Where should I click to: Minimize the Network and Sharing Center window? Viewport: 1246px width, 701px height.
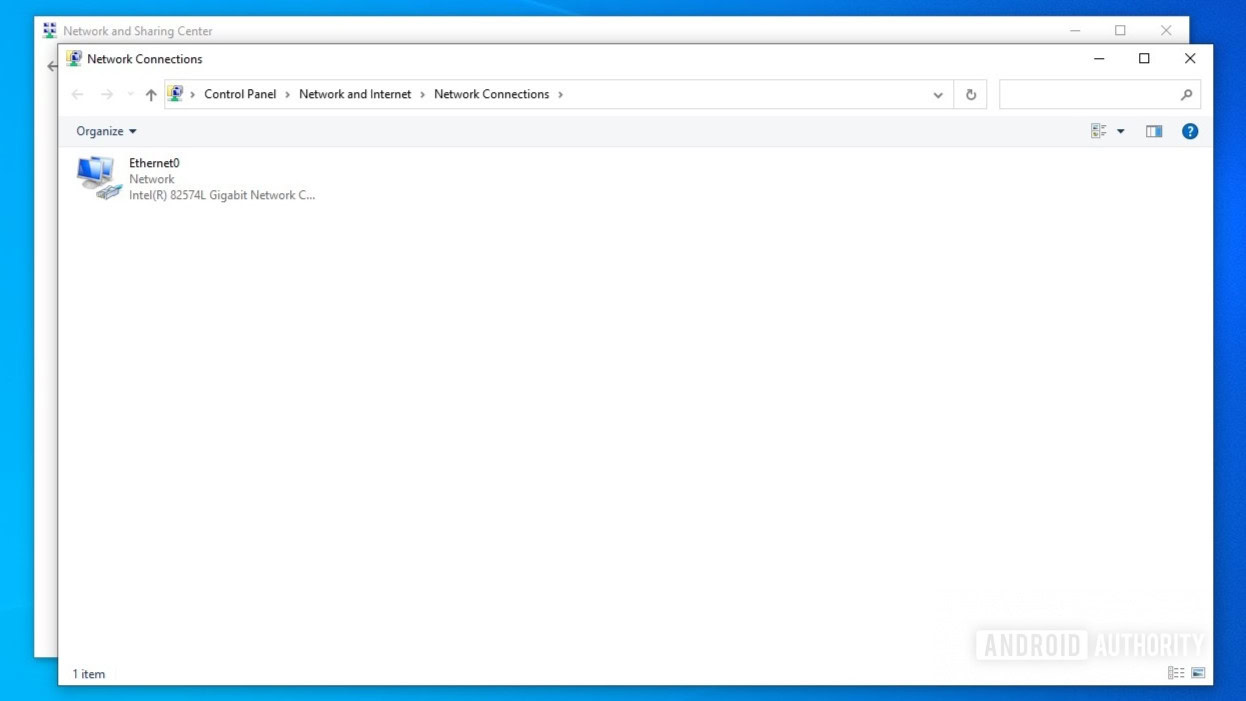[x=1075, y=31]
